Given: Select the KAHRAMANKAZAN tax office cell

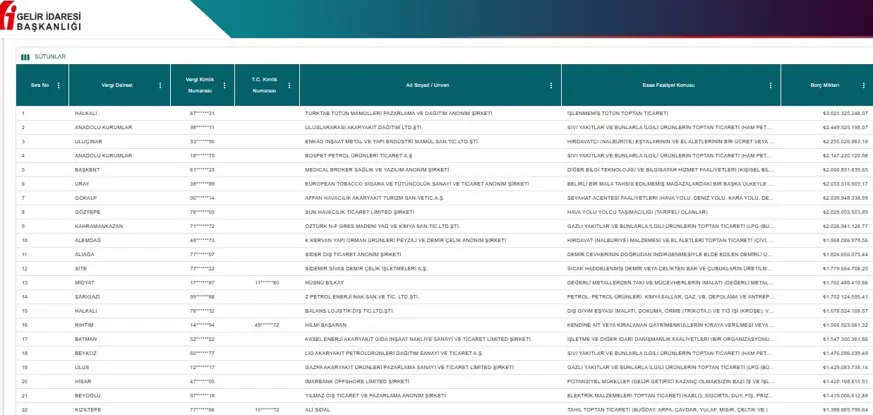Looking at the screenshot, I should [100, 227].
